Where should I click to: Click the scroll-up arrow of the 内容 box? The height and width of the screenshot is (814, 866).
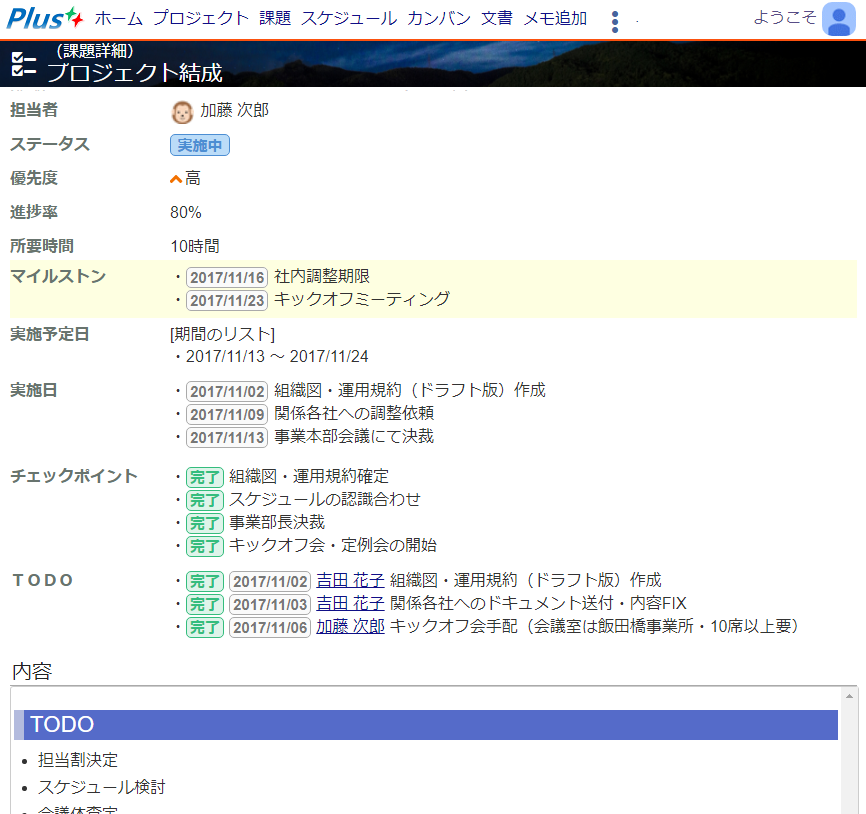pos(850,695)
